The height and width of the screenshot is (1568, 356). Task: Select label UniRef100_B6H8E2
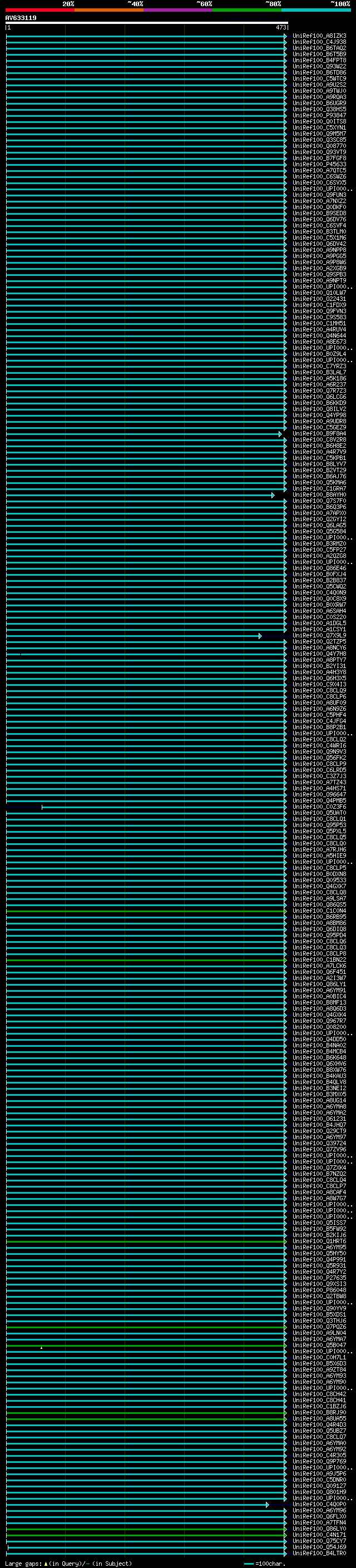tap(319, 446)
